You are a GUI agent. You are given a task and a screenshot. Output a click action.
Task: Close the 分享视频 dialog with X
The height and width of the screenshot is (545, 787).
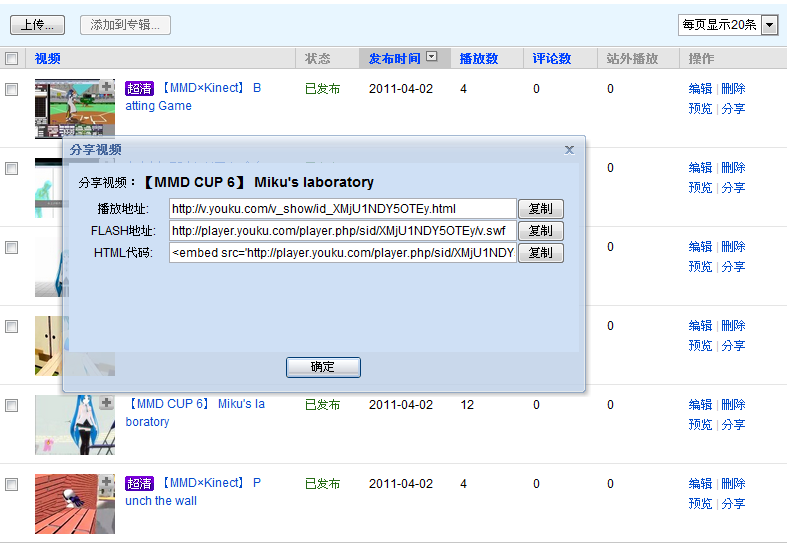tap(569, 150)
